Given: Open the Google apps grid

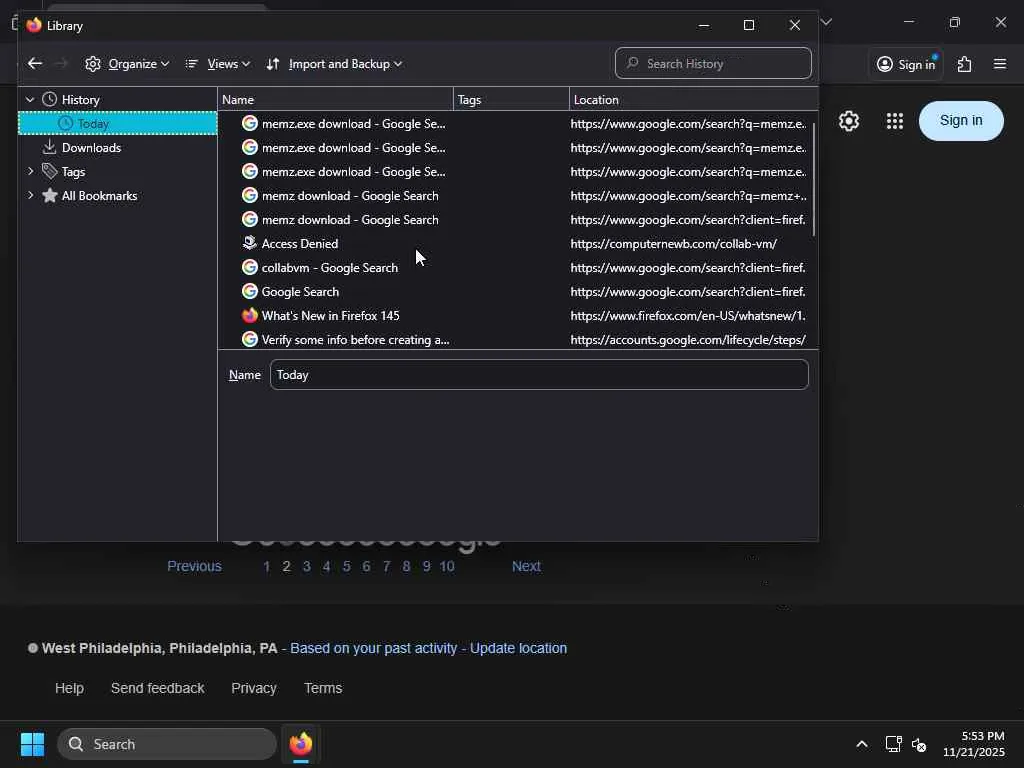Looking at the screenshot, I should (x=895, y=121).
